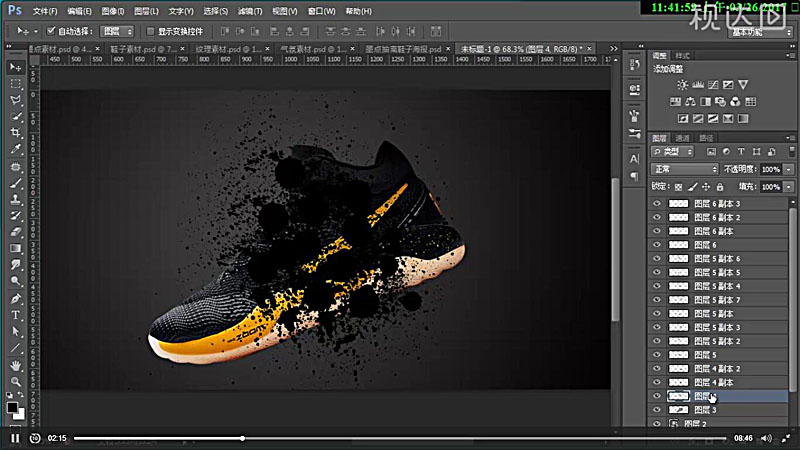
Task: Open the 滤镜(T) menu
Action: pos(249,11)
